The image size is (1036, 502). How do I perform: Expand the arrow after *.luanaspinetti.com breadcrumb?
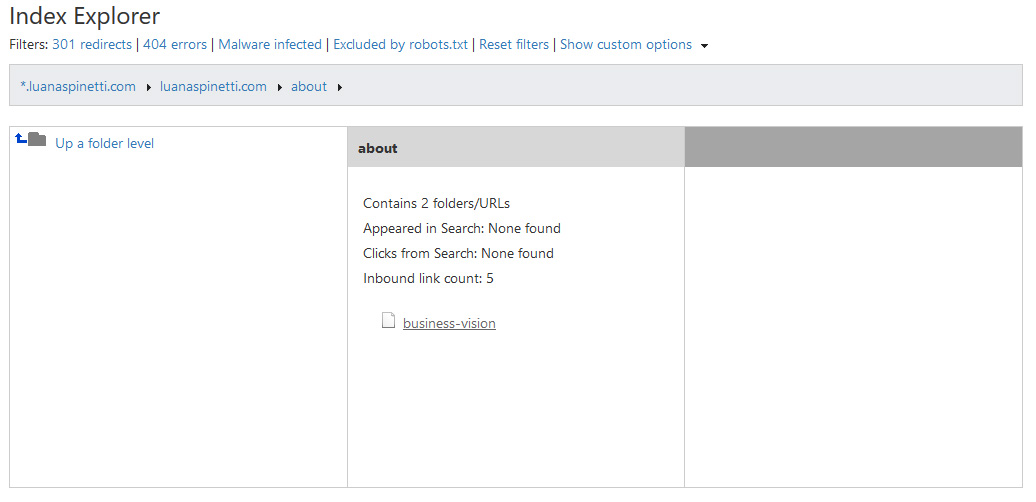149,87
